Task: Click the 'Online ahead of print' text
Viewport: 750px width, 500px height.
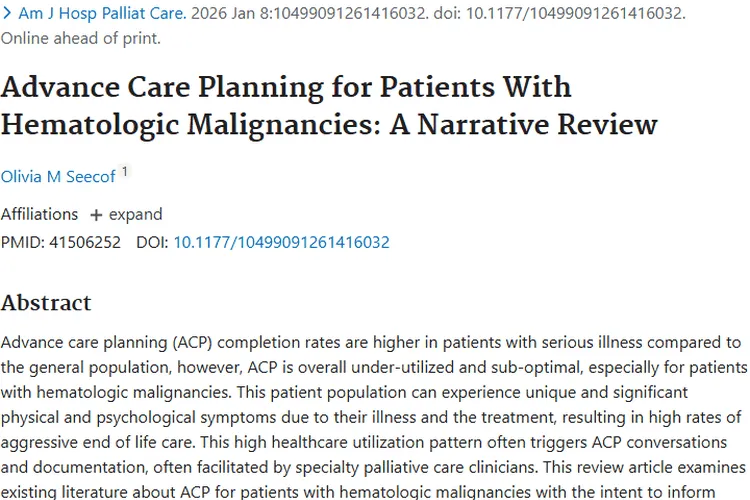Action: [80, 39]
